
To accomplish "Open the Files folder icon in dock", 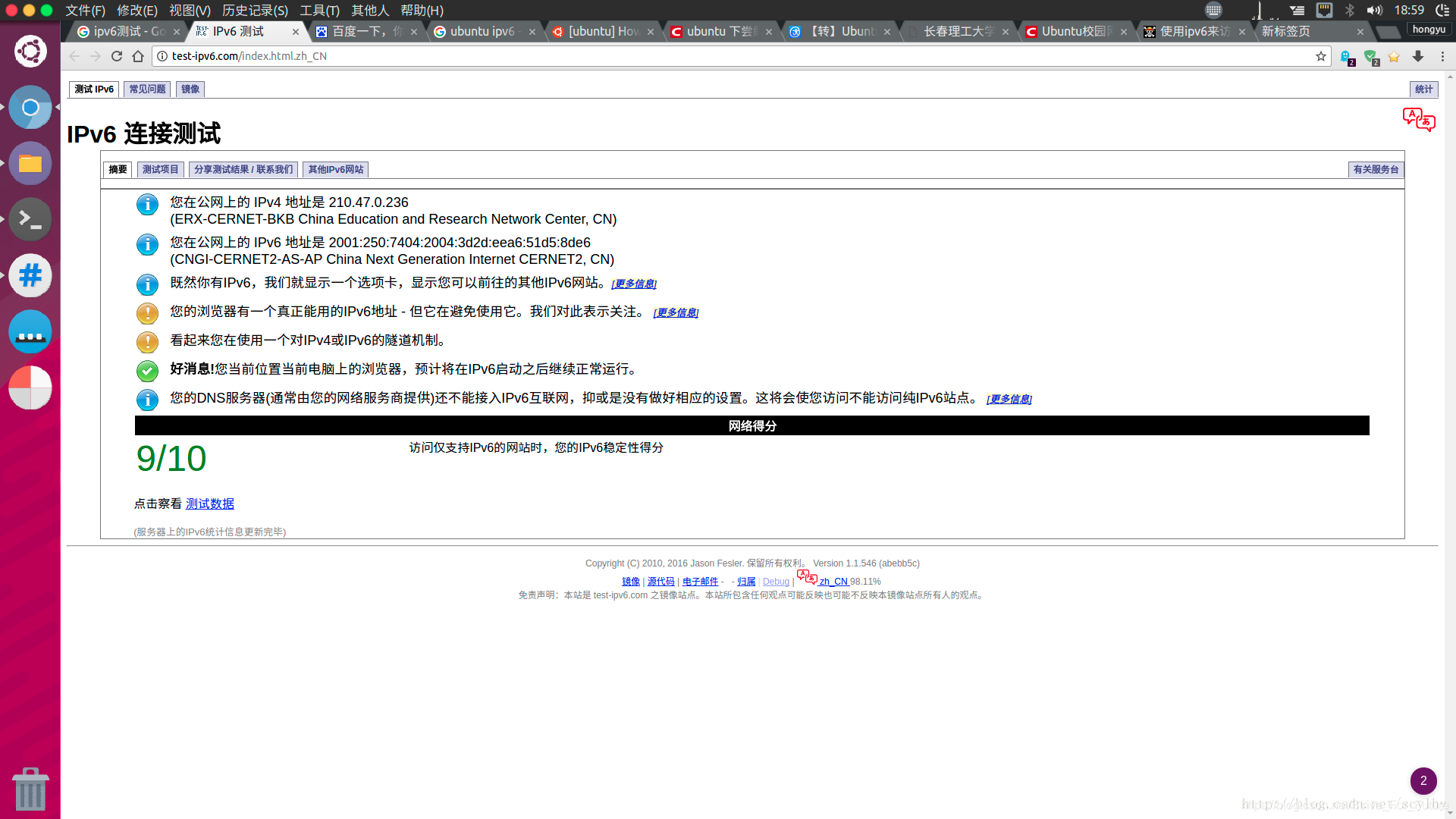I will click(x=30, y=163).
